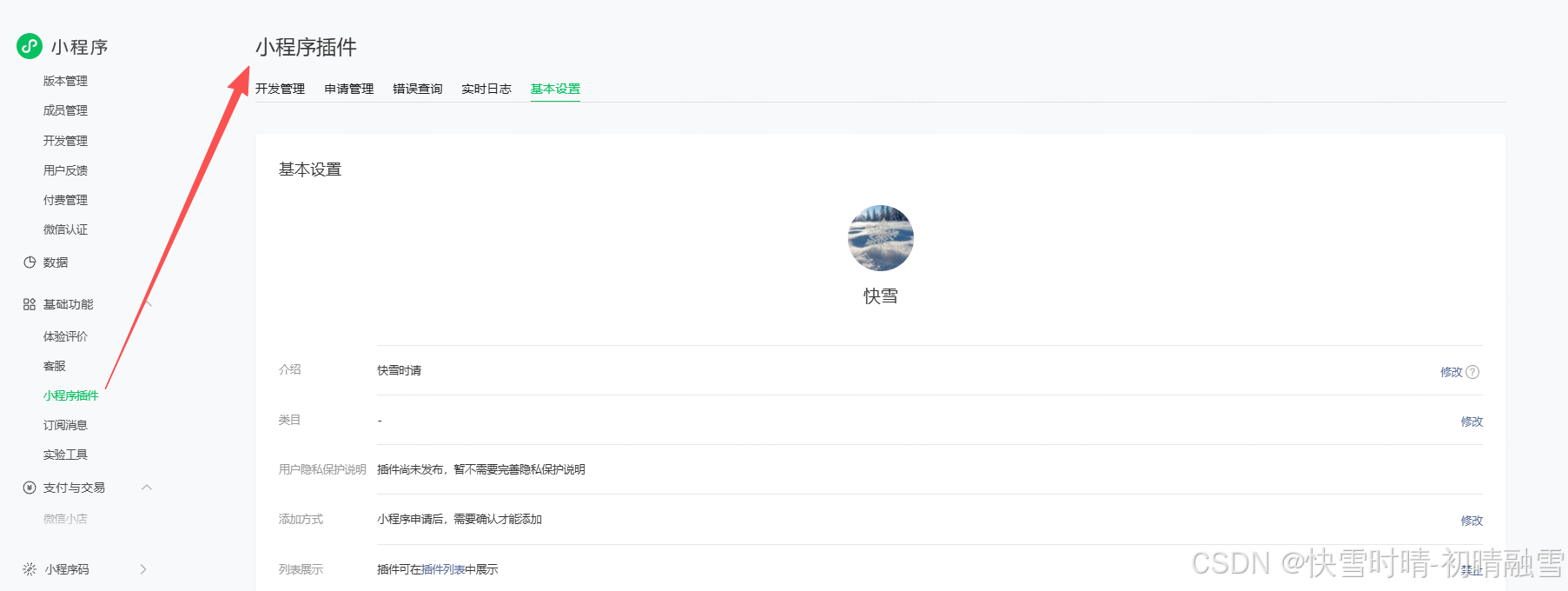Open 微信小店 in the sidebar
This screenshot has width=1568, height=591.
tap(65, 519)
